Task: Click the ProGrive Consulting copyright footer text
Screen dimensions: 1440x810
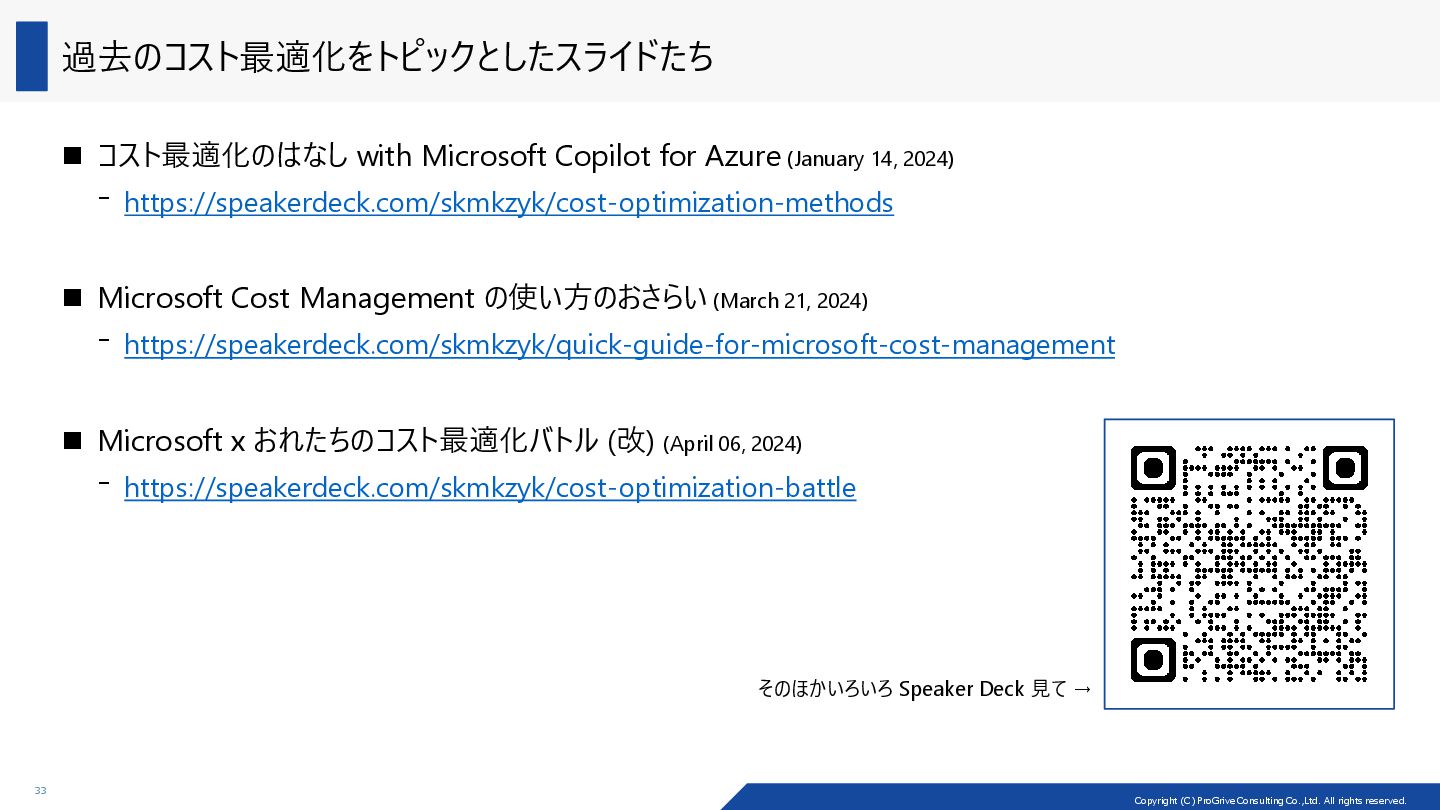Action: [1270, 801]
